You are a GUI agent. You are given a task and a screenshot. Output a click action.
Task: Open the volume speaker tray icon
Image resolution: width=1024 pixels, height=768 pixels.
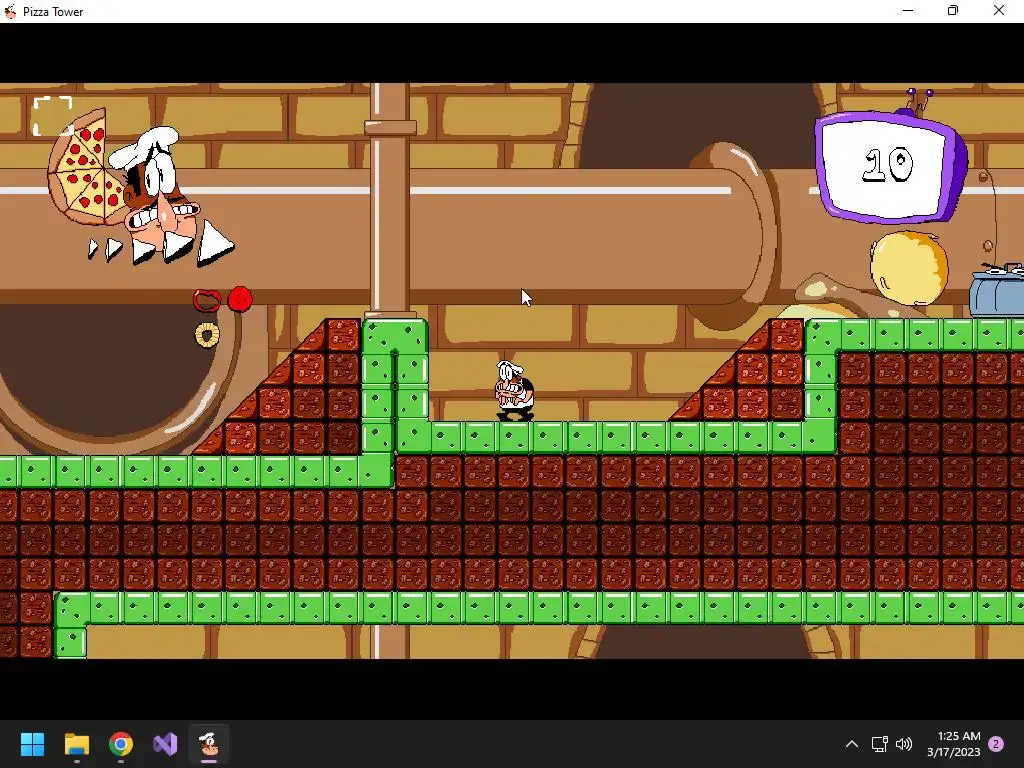(904, 744)
